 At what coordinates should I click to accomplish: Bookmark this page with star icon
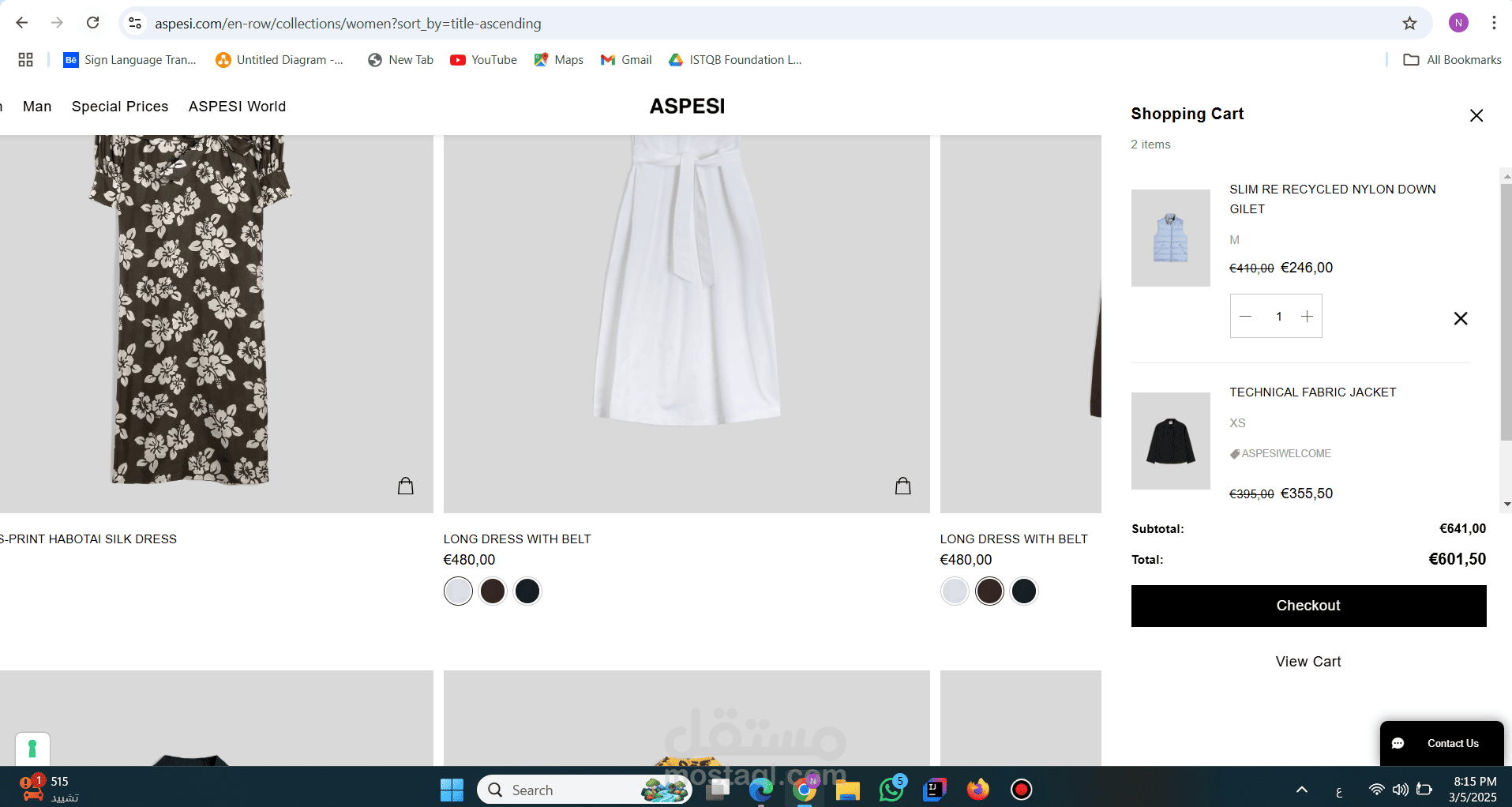tap(1409, 23)
